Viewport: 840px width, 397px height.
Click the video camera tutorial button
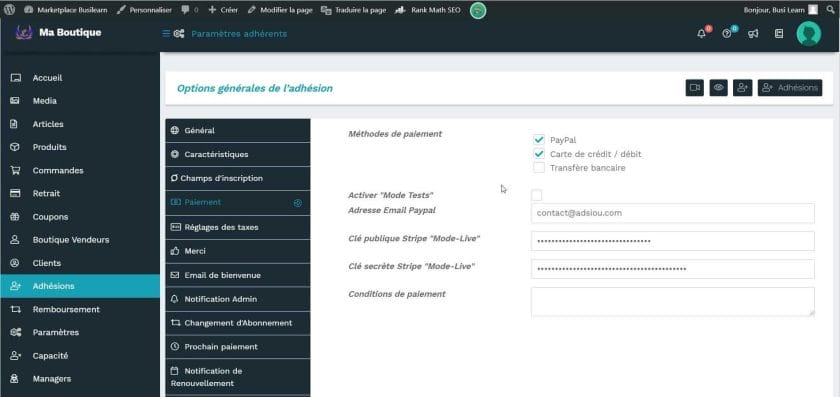click(x=695, y=88)
